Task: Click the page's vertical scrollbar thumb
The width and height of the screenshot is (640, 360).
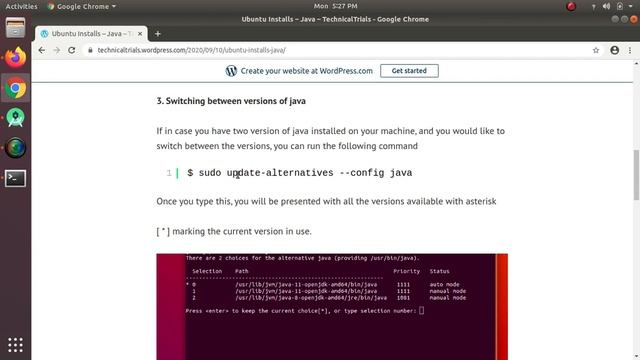Action: click(x=636, y=175)
